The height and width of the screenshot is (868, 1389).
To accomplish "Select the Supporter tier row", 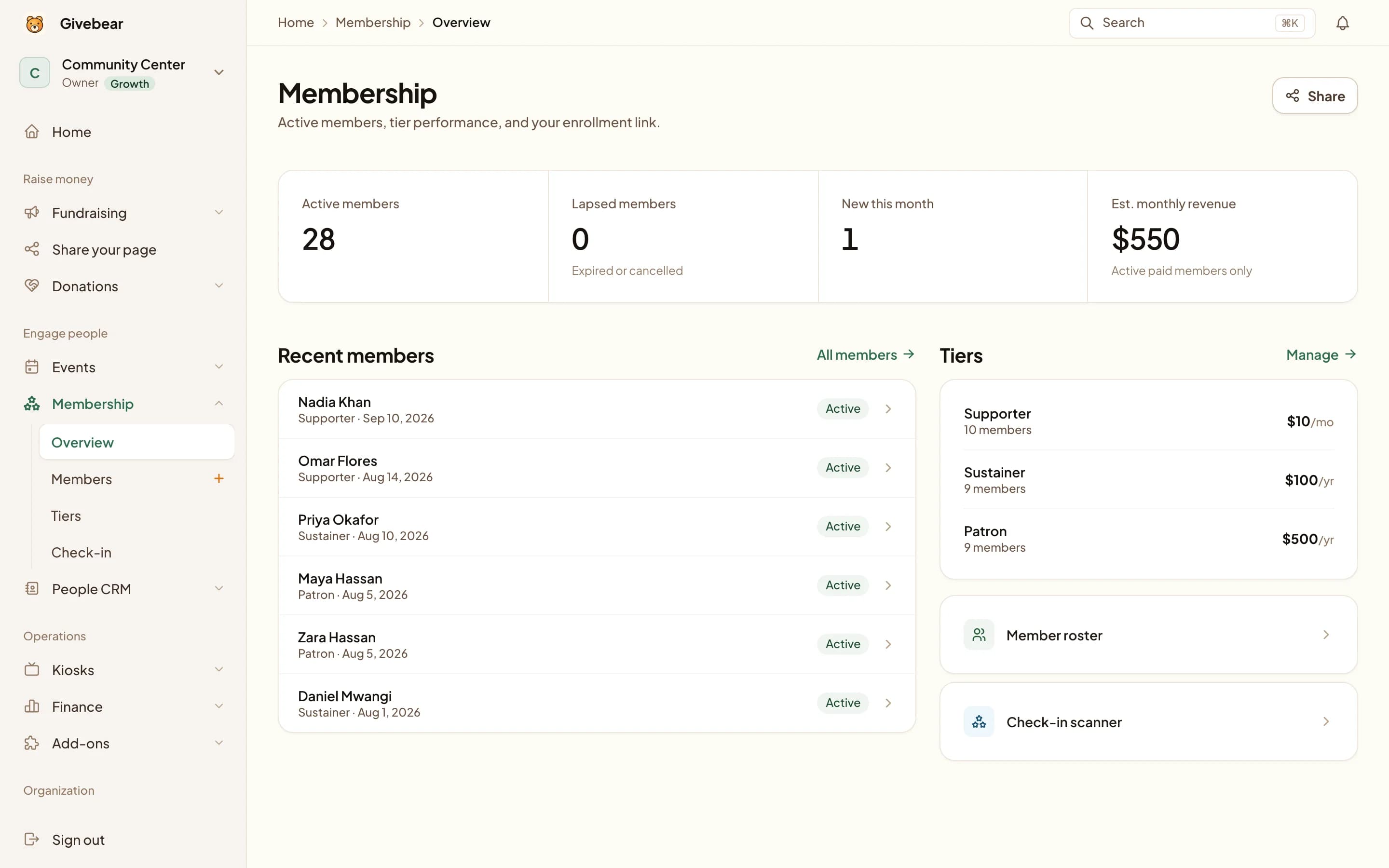I will pos(1148,421).
